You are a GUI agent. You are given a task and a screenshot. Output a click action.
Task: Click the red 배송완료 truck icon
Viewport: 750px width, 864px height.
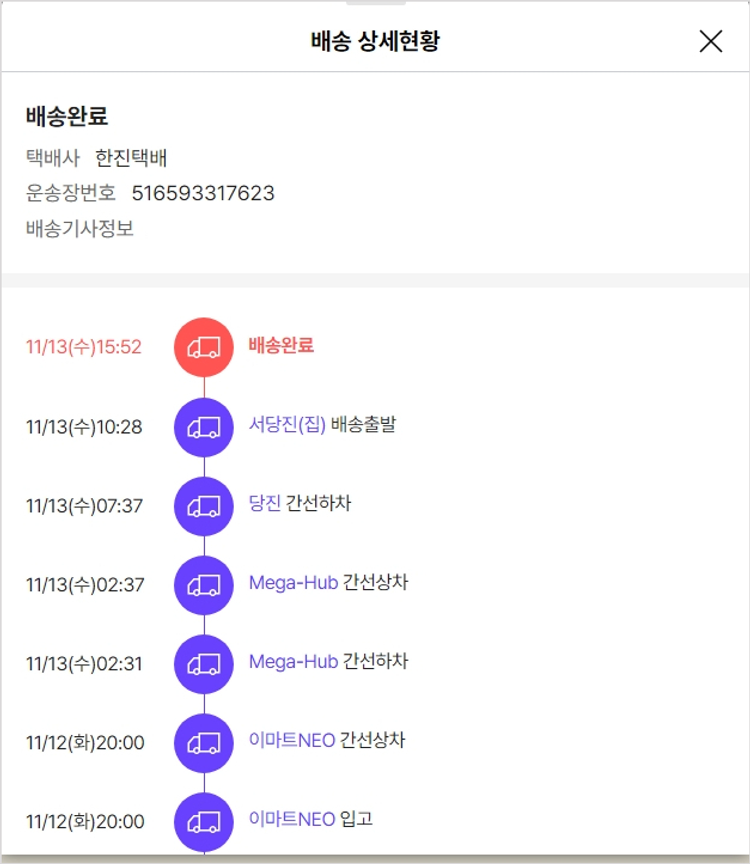pos(204,347)
